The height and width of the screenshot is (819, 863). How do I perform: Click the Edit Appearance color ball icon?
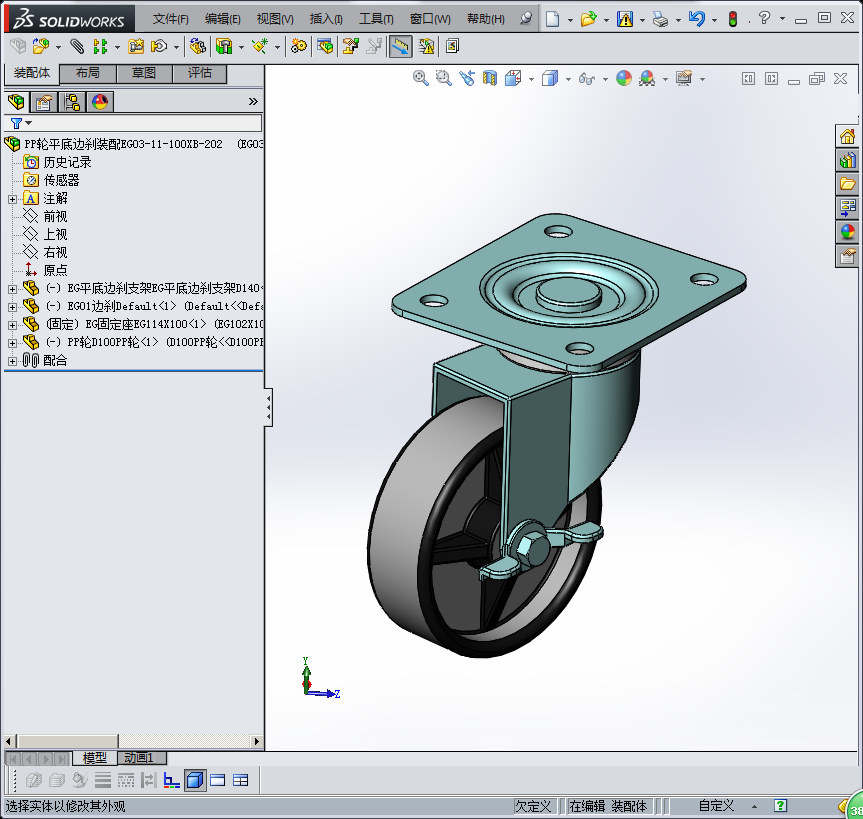(x=624, y=78)
